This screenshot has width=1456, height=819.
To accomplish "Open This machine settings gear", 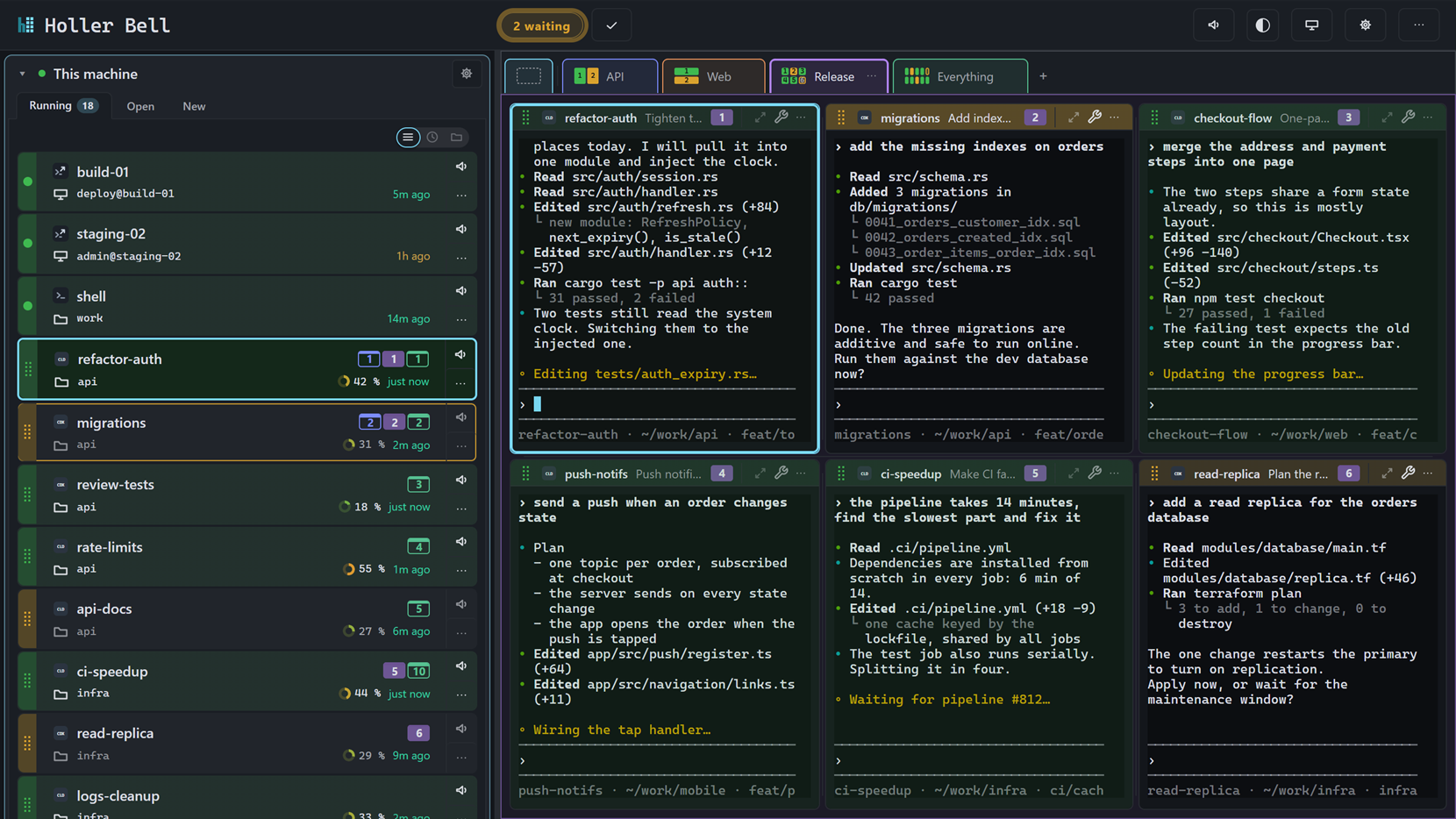I will pos(467,74).
